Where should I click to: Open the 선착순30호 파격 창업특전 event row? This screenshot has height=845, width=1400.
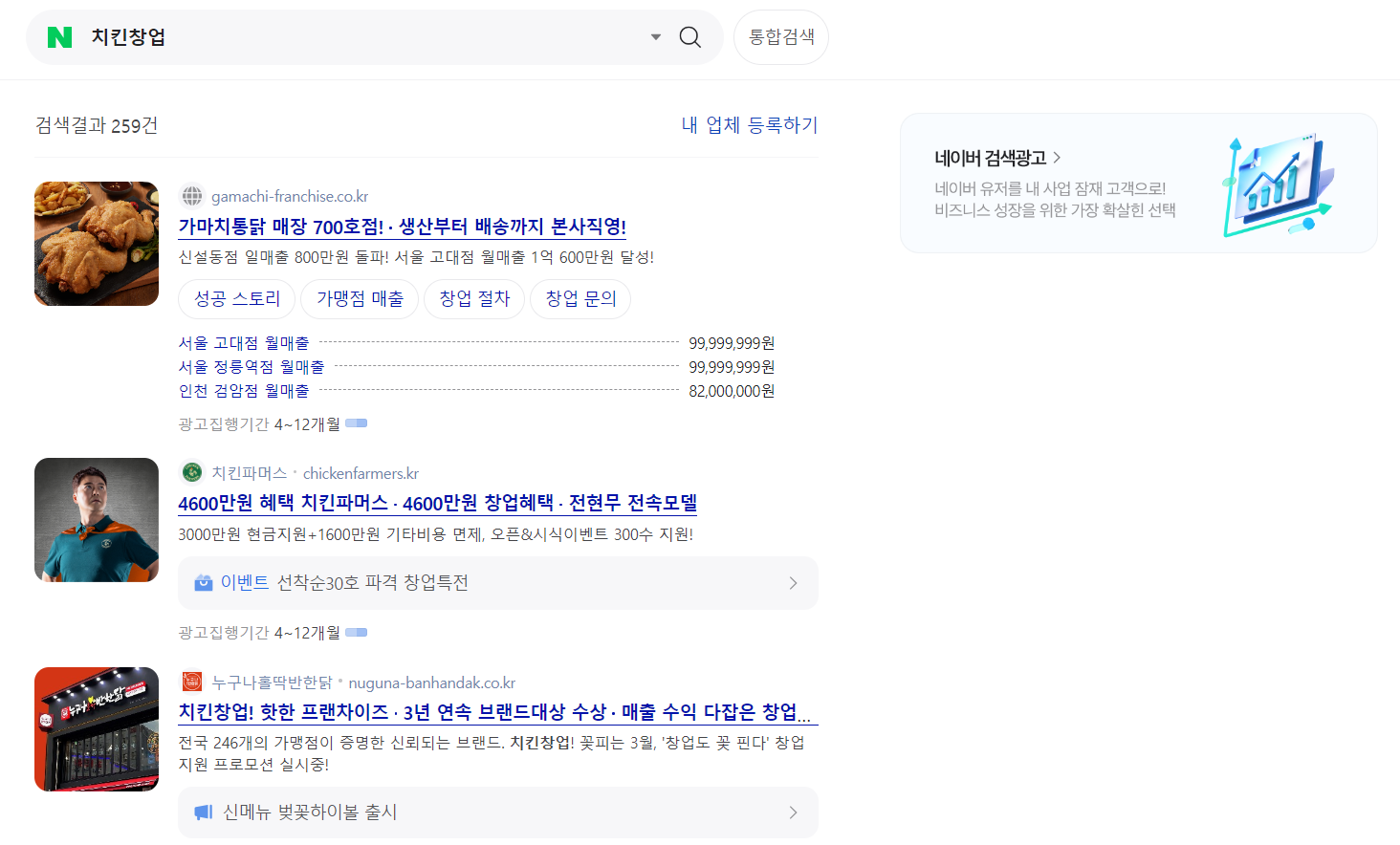click(x=498, y=583)
